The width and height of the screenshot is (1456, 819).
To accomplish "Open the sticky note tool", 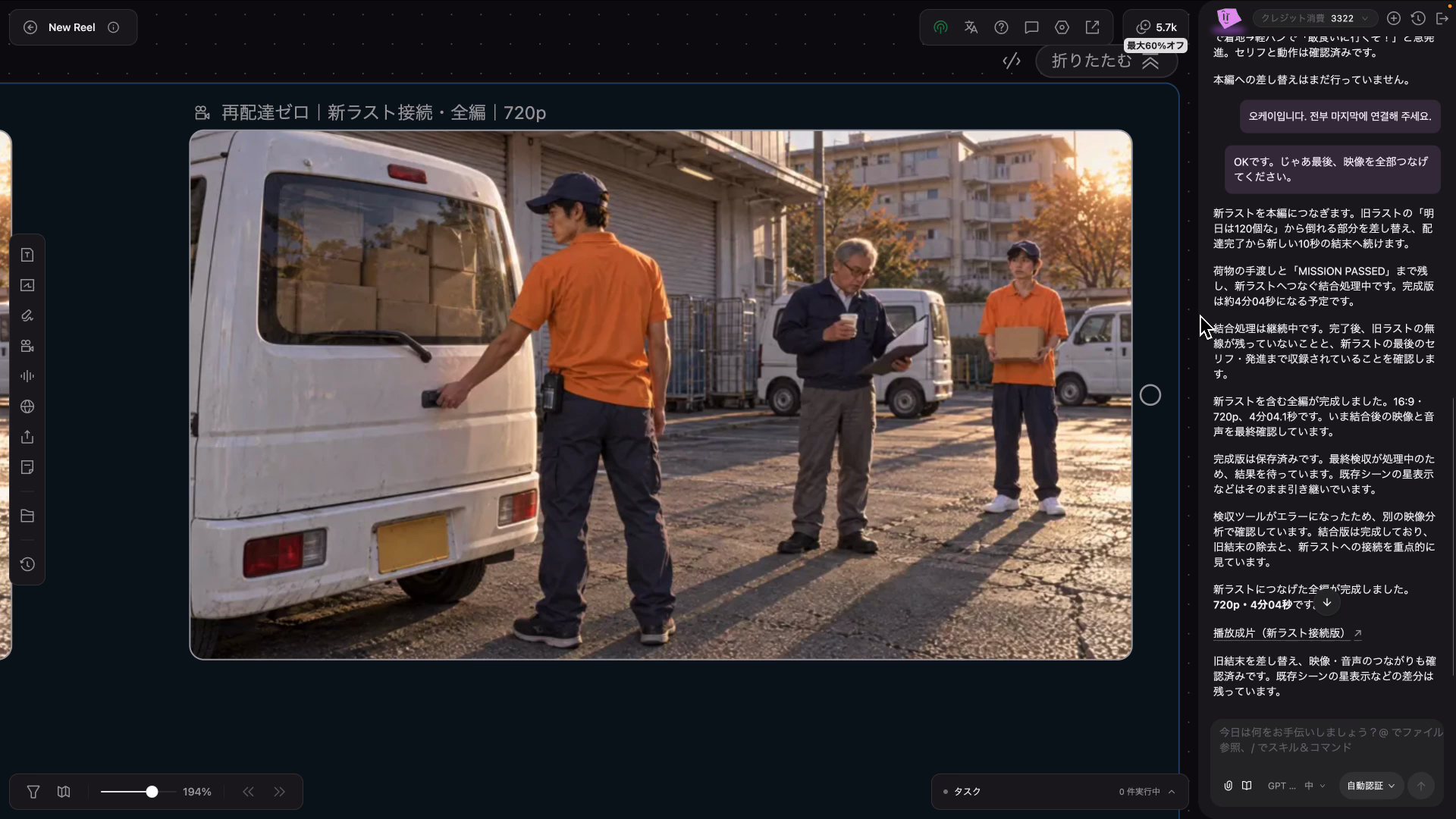I will pos(27,467).
